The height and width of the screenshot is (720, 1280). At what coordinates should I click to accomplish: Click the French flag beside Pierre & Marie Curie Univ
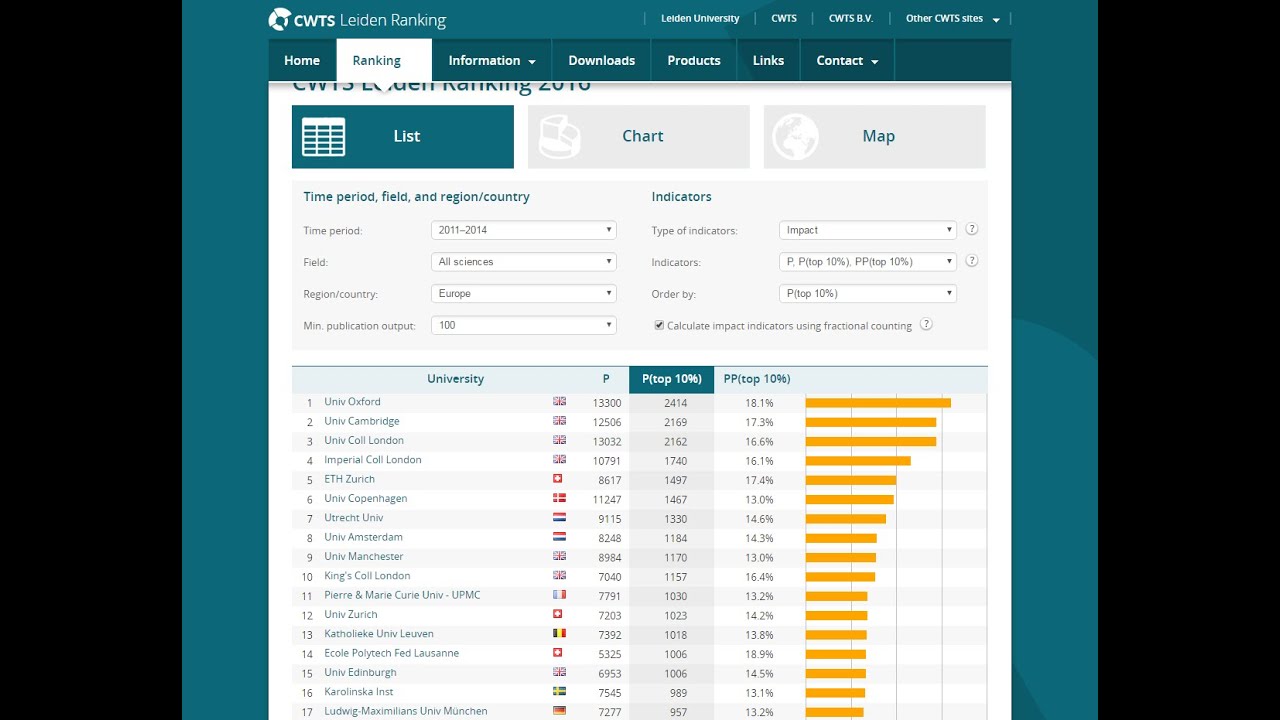[559, 595]
